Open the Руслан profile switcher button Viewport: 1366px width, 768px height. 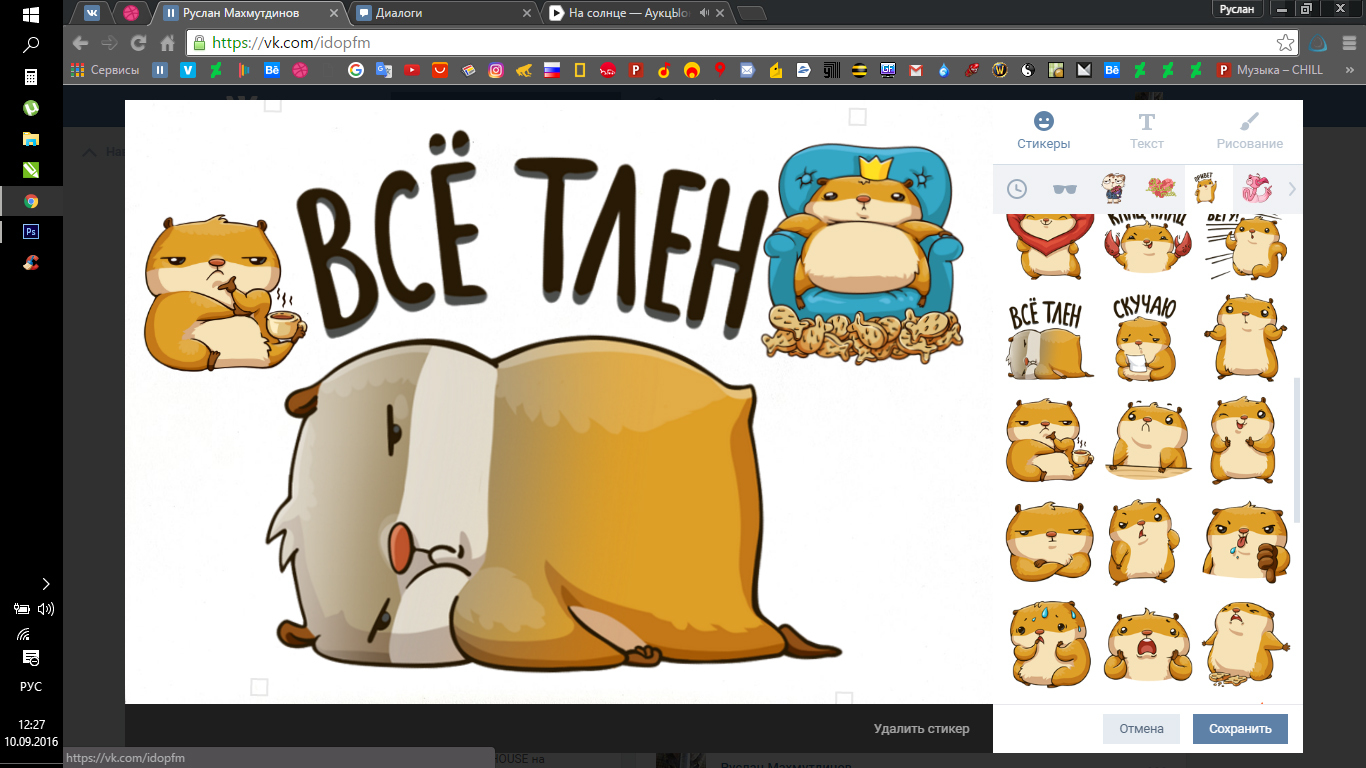tap(1237, 9)
